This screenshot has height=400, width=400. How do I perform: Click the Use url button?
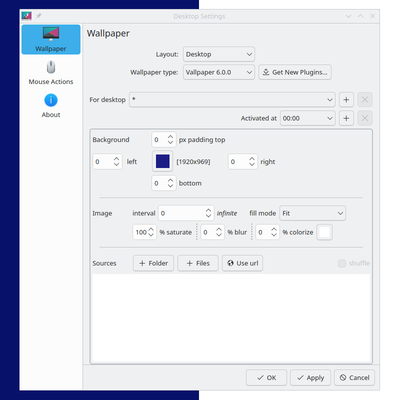tap(243, 263)
